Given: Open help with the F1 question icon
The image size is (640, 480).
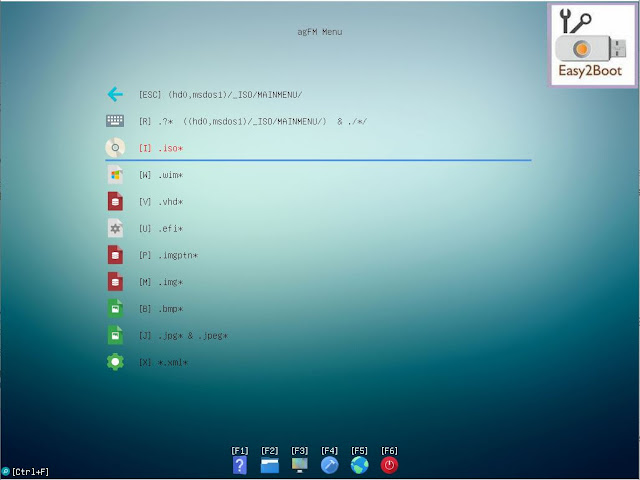Looking at the screenshot, I should click(240, 465).
